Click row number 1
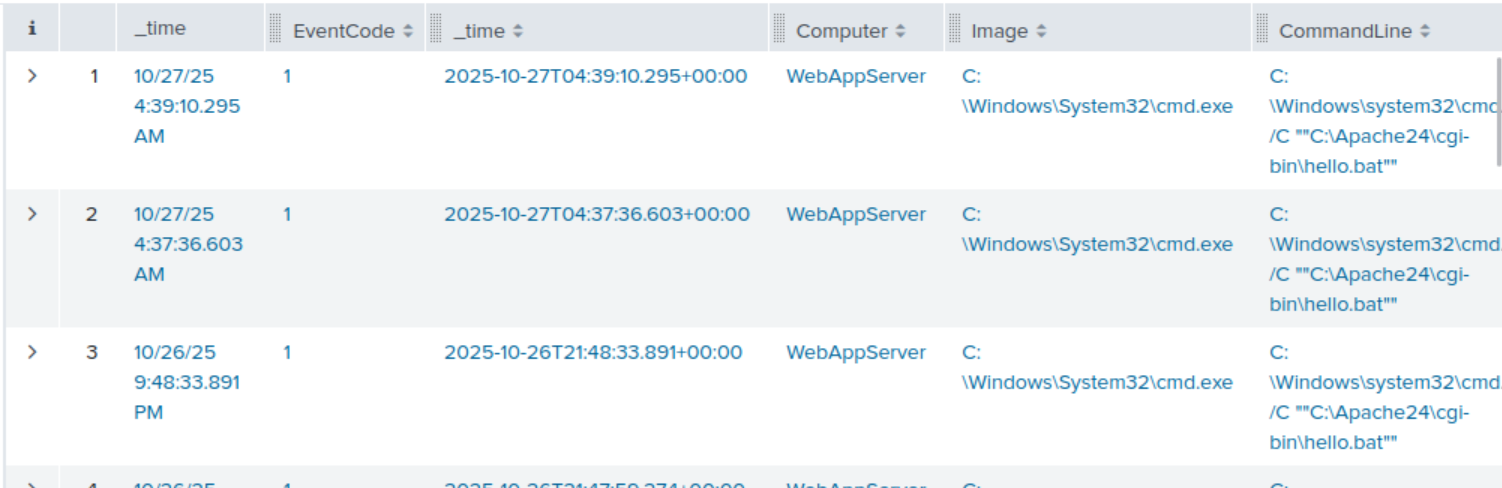The image size is (1502, 488). click(x=94, y=76)
